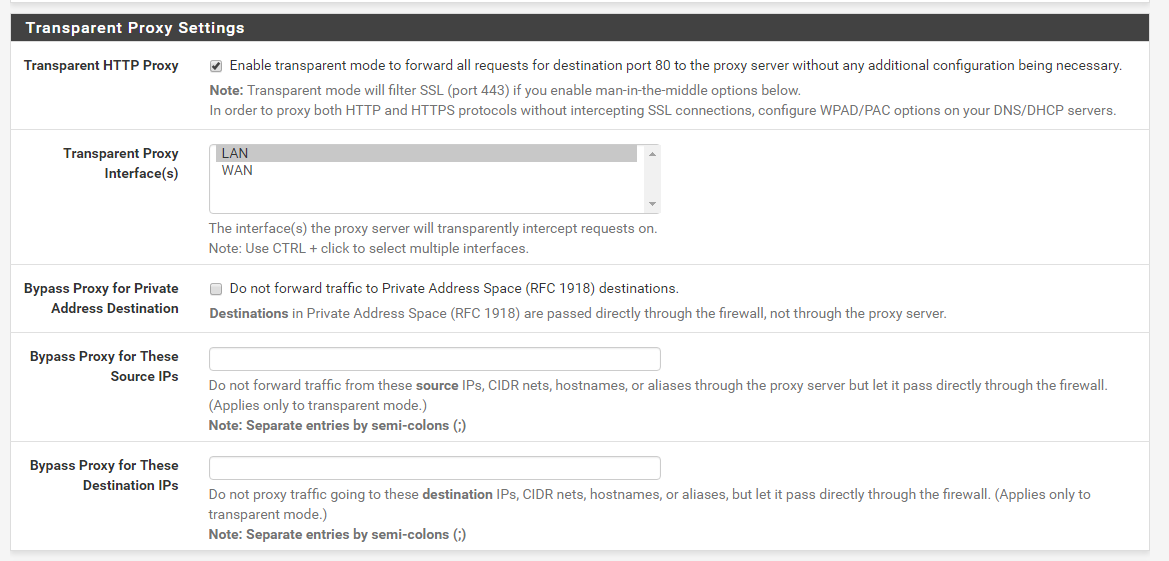Click the Transparent HTTP Proxy label
This screenshot has height=561, width=1169.
[101, 66]
